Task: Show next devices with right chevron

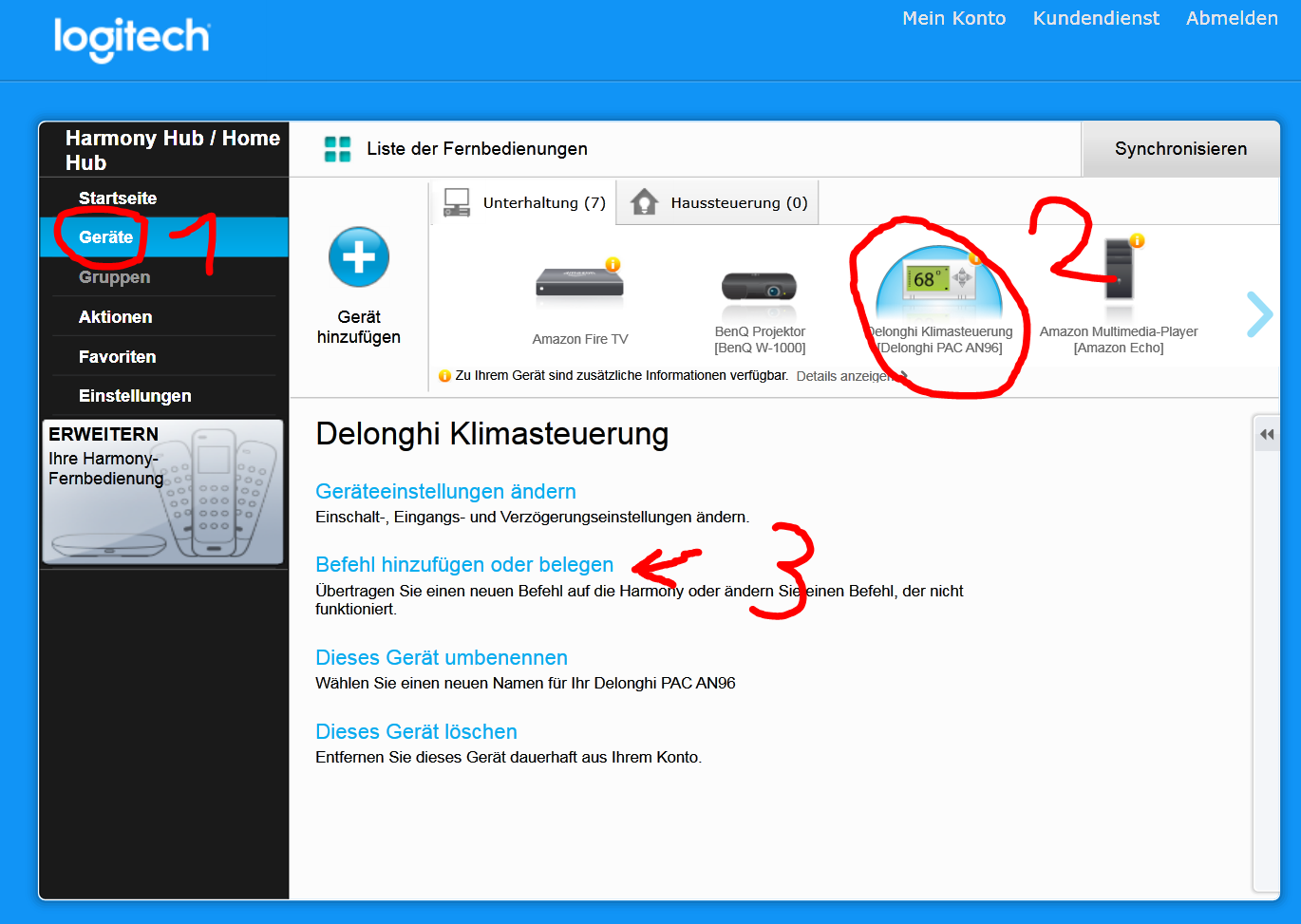Action: pyautogui.click(x=1259, y=313)
